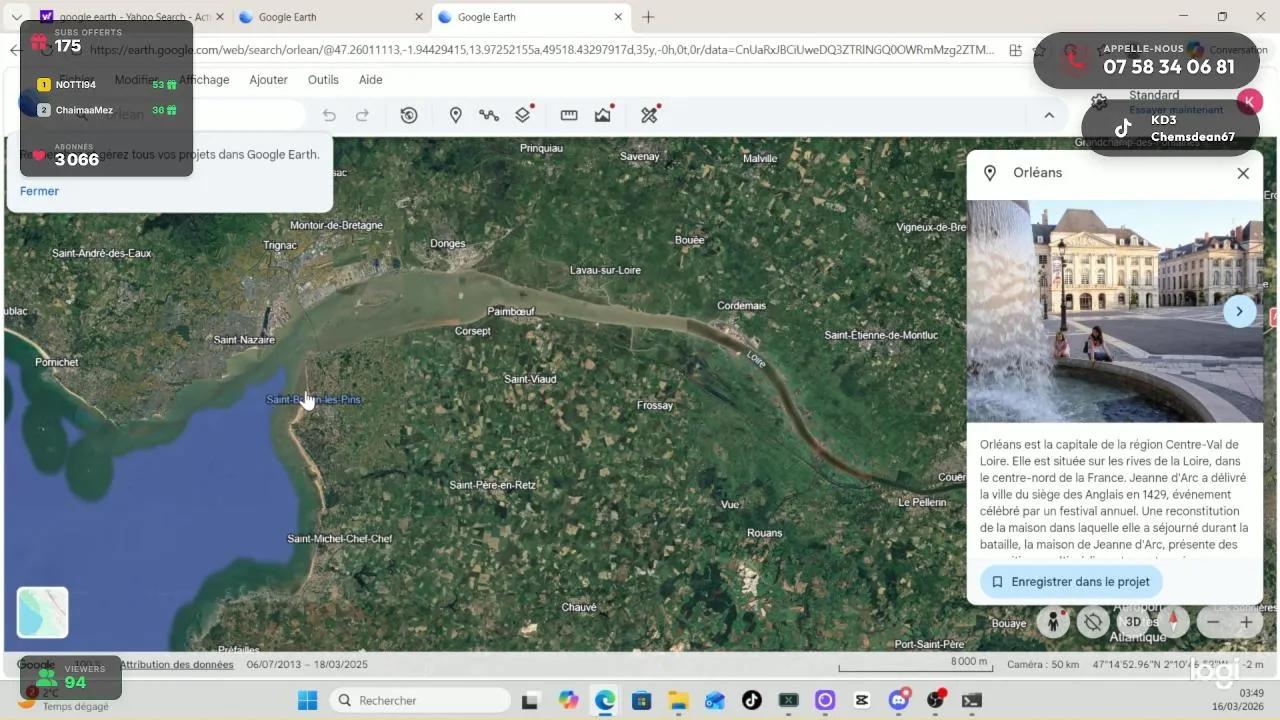Click the Fermer link
Screen dimensions: 1280x720
(39, 191)
